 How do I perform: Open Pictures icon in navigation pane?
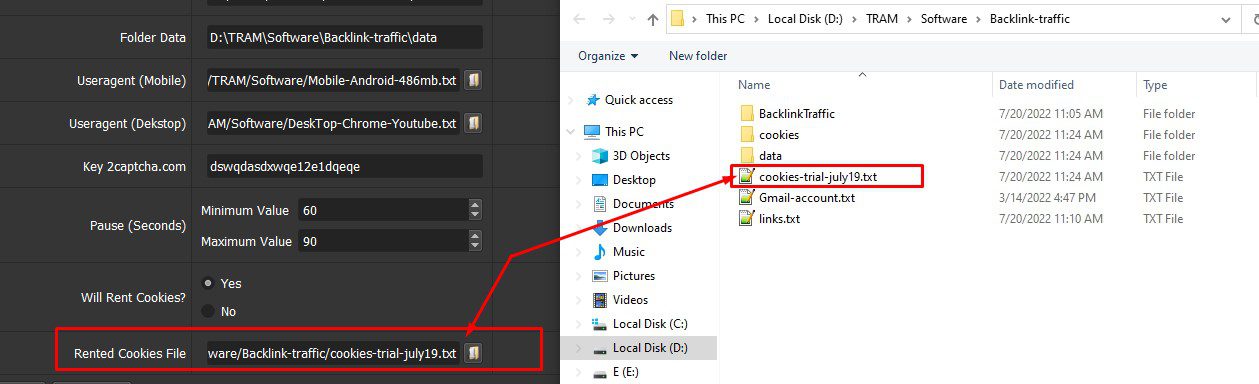click(x=600, y=276)
